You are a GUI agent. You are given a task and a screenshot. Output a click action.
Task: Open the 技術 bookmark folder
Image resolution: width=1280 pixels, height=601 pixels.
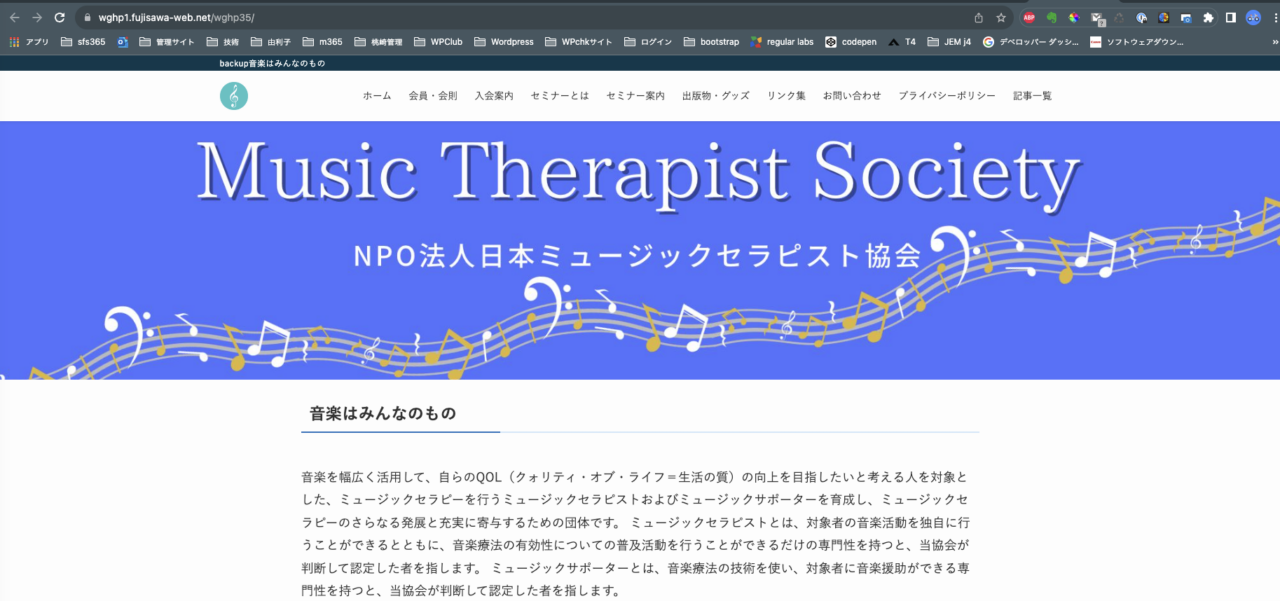223,42
